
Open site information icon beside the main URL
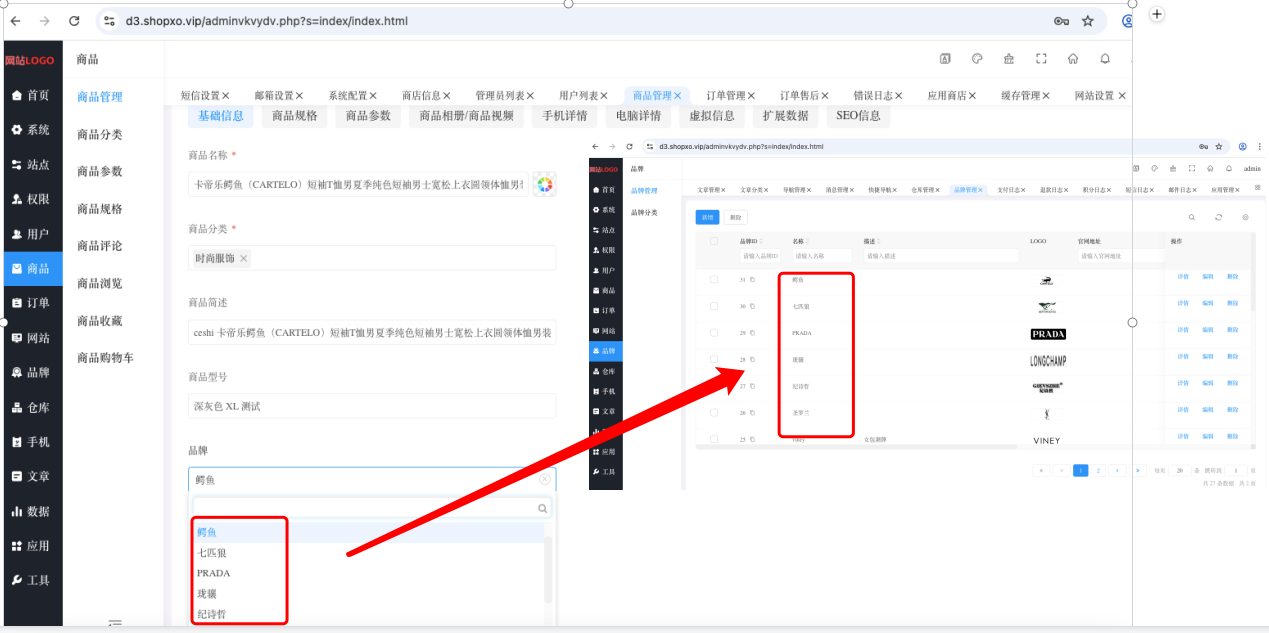point(110,20)
